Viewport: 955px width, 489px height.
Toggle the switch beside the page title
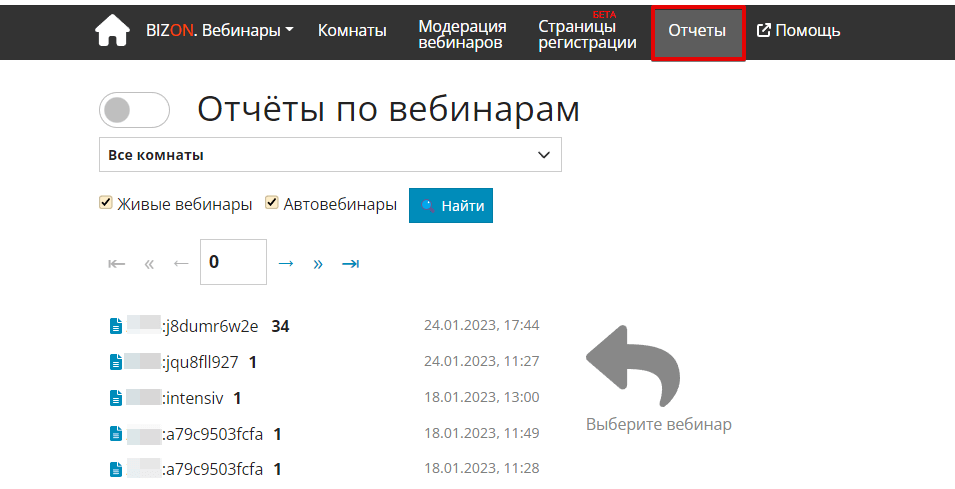pyautogui.click(x=134, y=110)
